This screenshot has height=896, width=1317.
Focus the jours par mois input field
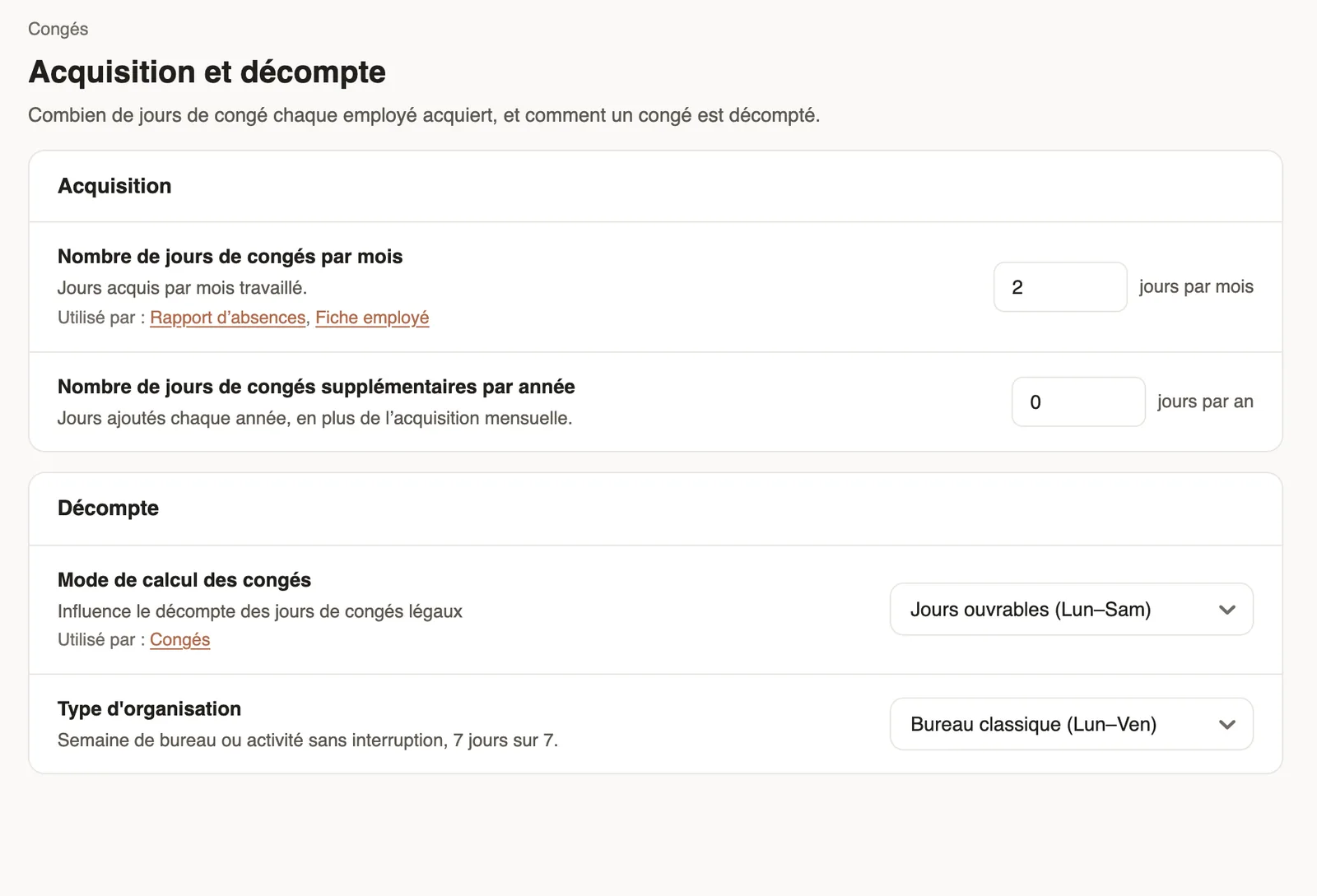coord(1060,287)
